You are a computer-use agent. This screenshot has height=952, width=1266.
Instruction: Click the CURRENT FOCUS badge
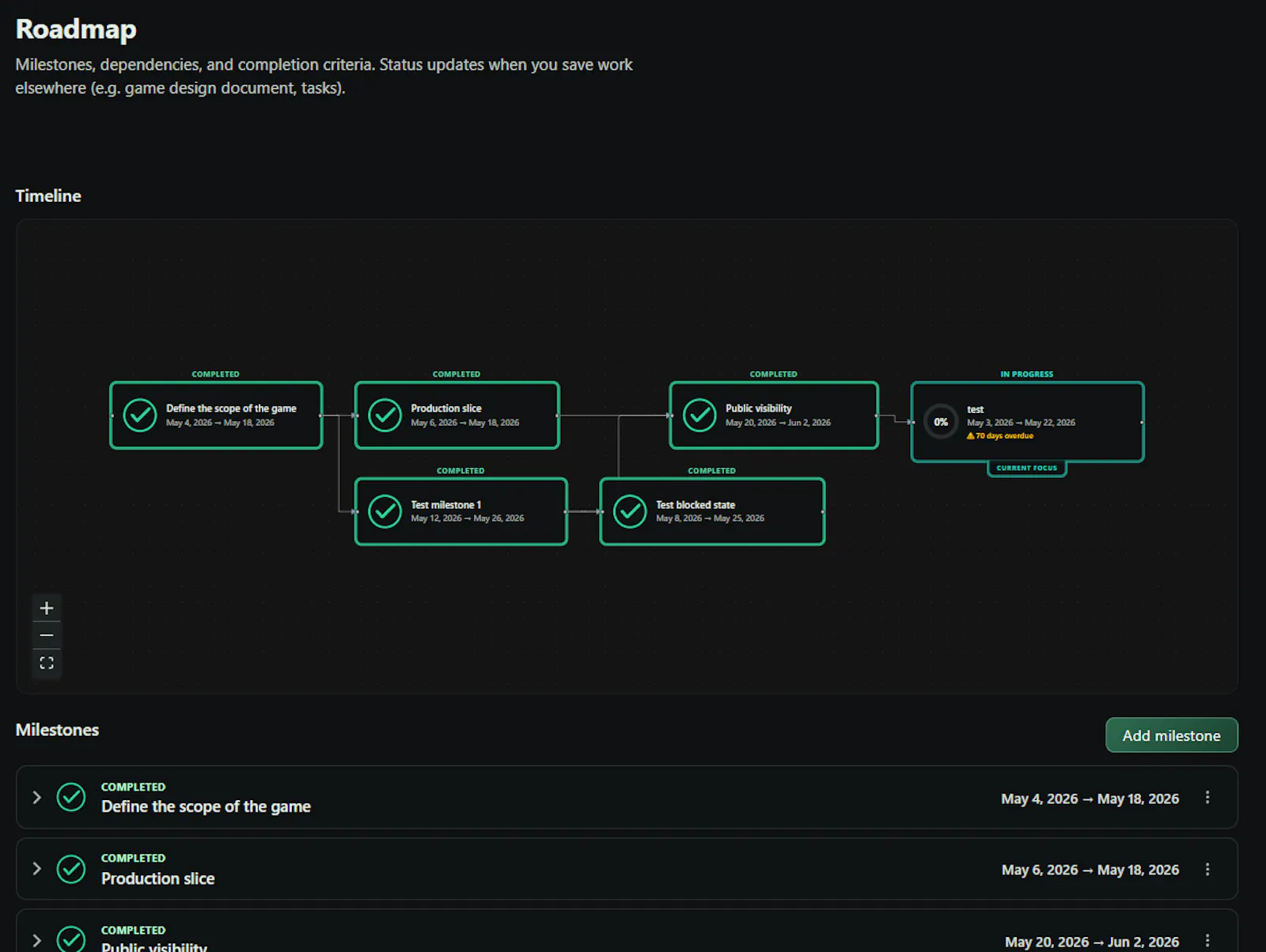pyautogui.click(x=1027, y=468)
